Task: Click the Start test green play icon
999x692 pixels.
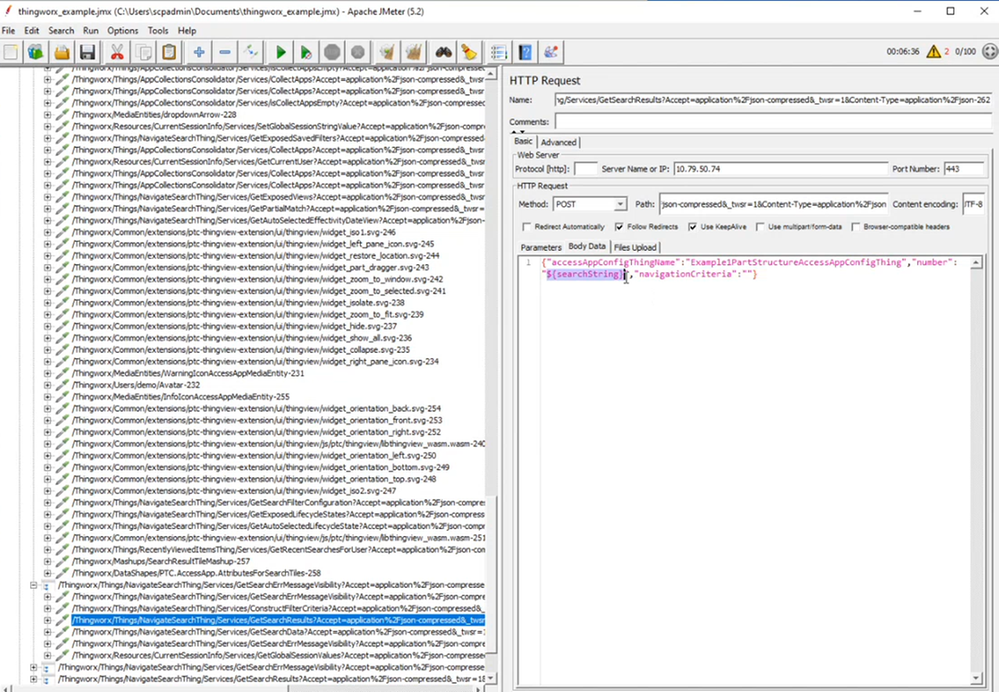Action: pyautogui.click(x=281, y=52)
